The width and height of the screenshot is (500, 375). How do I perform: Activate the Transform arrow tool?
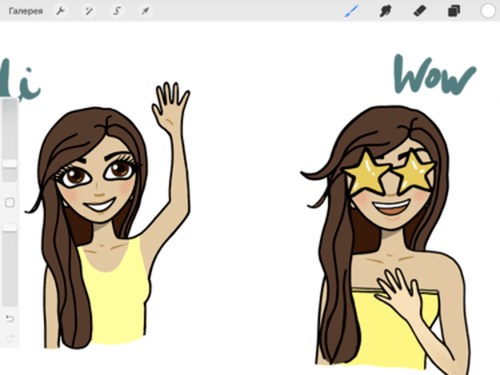pyautogui.click(x=145, y=11)
